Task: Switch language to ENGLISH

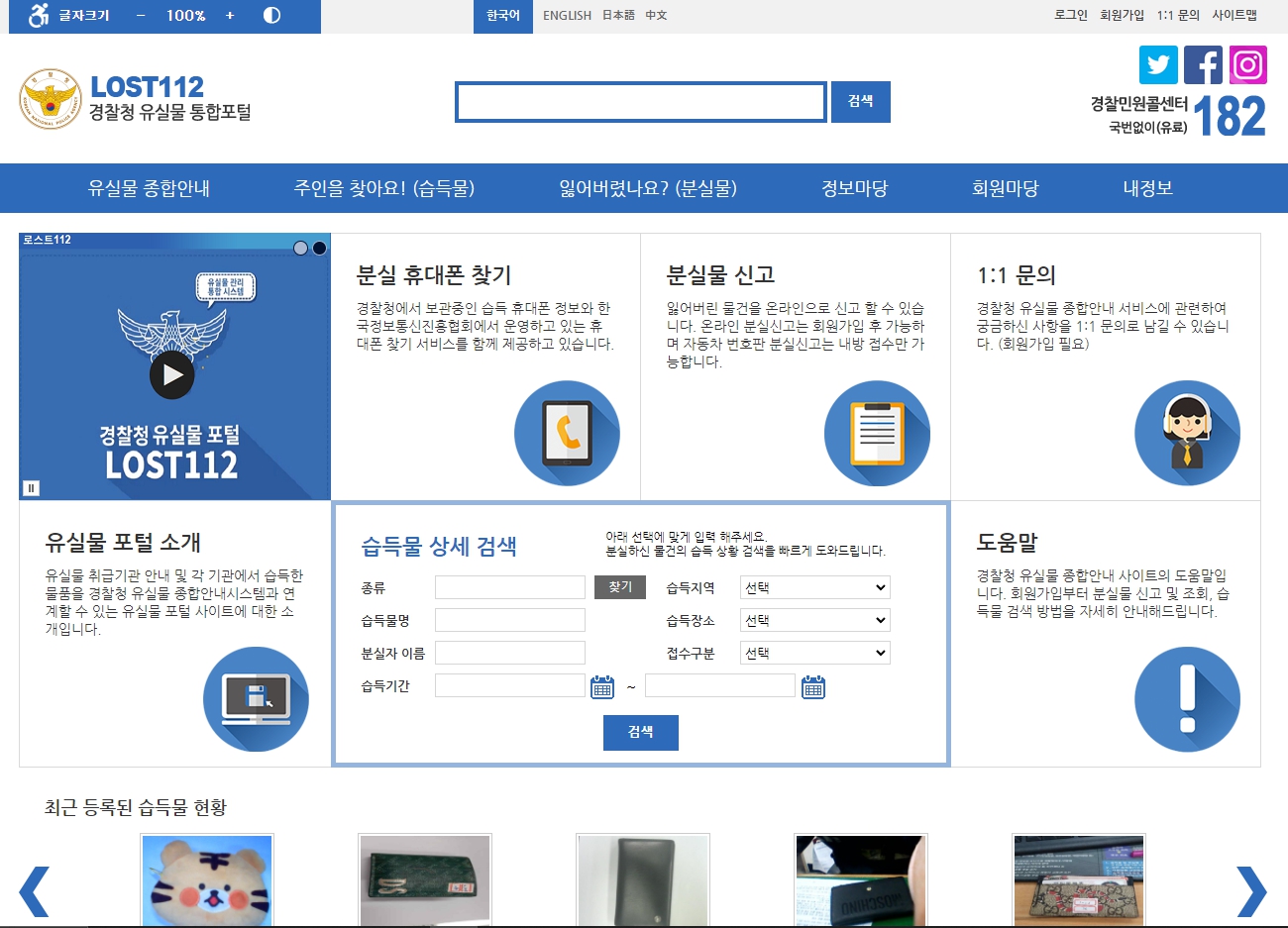Action: pos(567,16)
